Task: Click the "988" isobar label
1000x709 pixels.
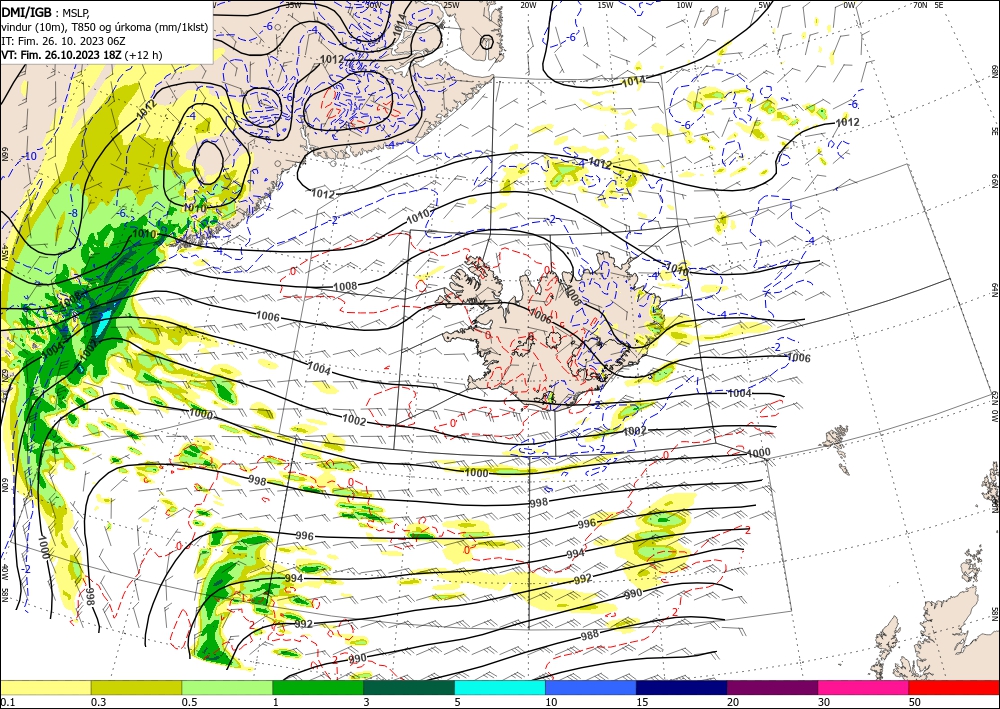Action: (589, 635)
